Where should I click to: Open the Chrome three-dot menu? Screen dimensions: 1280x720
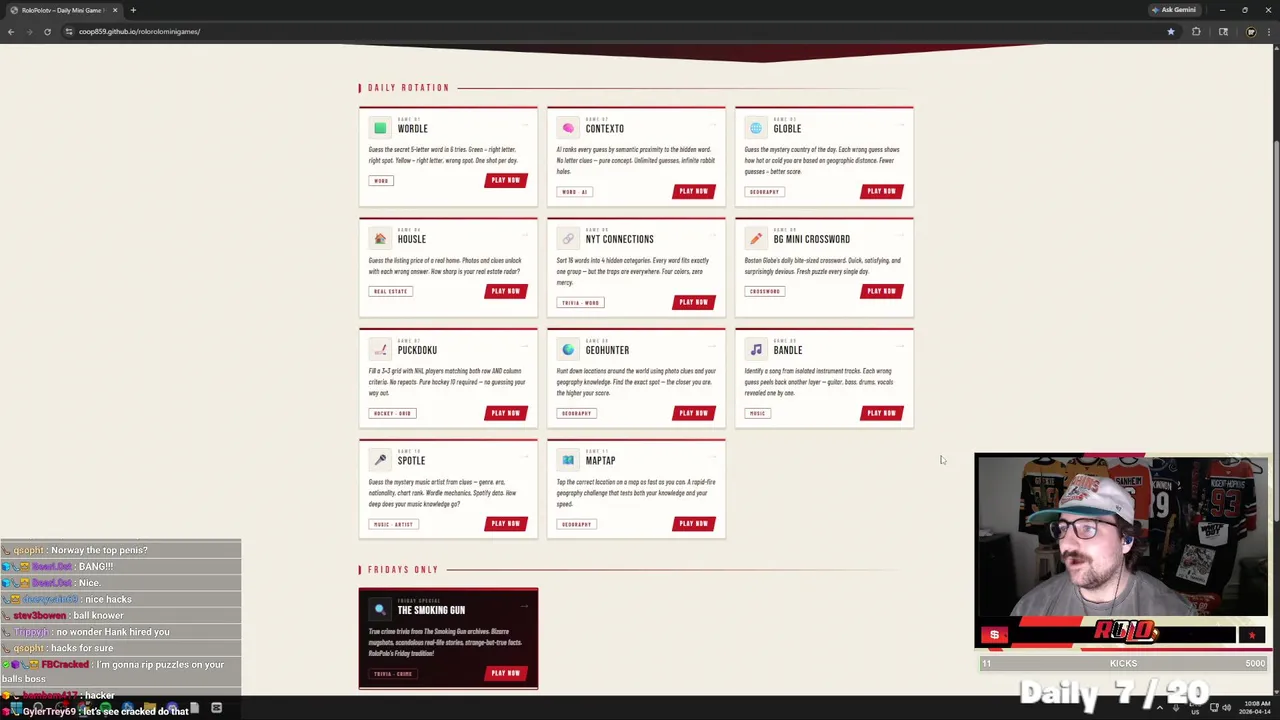tap(1271, 31)
